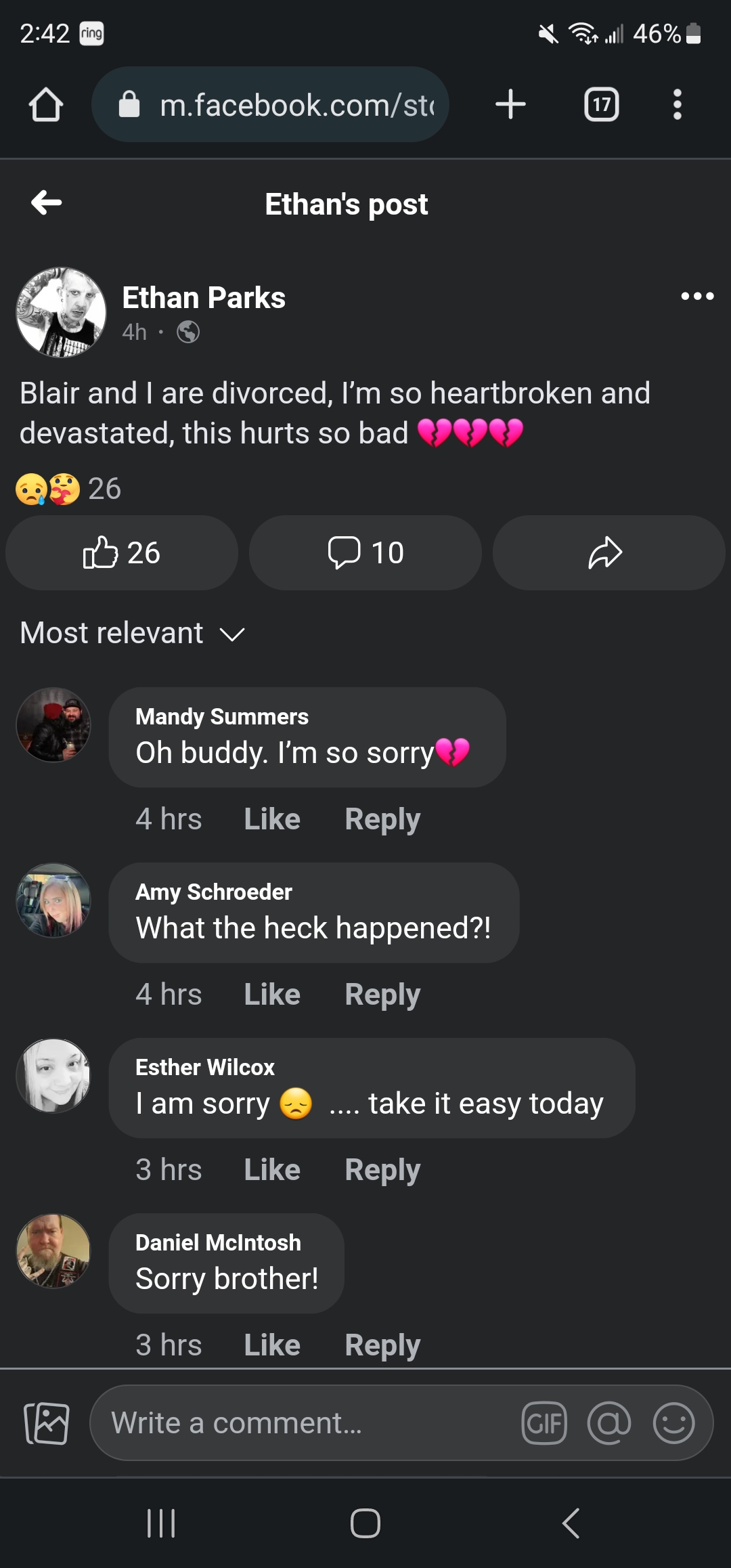Tap the mention @ icon
This screenshot has width=731, height=1568.
(x=609, y=1422)
